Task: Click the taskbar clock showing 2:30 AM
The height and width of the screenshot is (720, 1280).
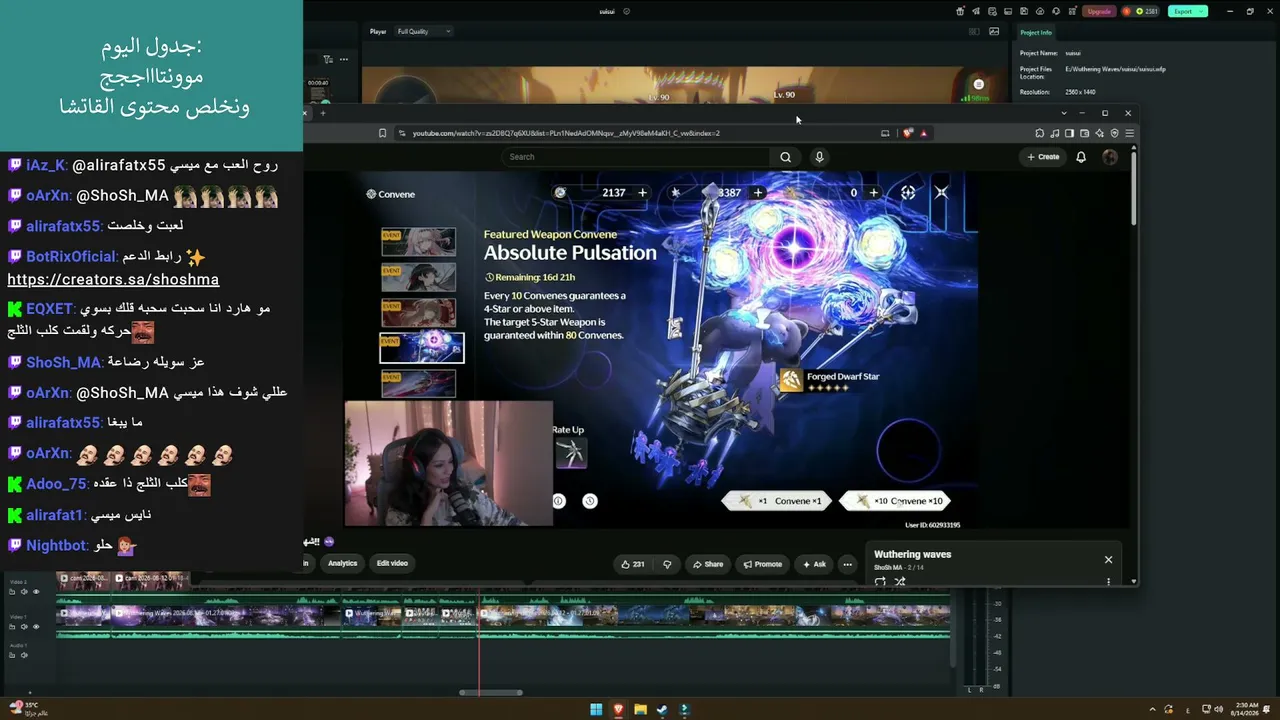Action: [x=1246, y=710]
